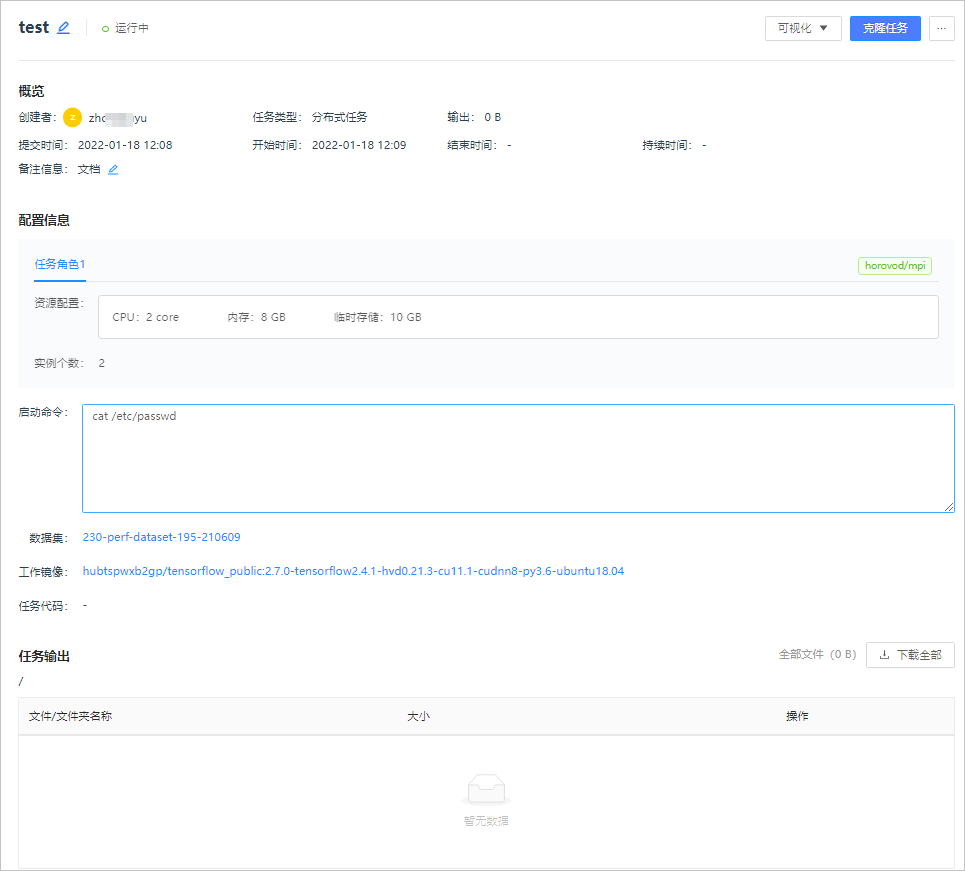Screen dimensions: 965x871
Task: Open dataset 230-perf-dataset-195-210609 link
Action: [x=161, y=537]
